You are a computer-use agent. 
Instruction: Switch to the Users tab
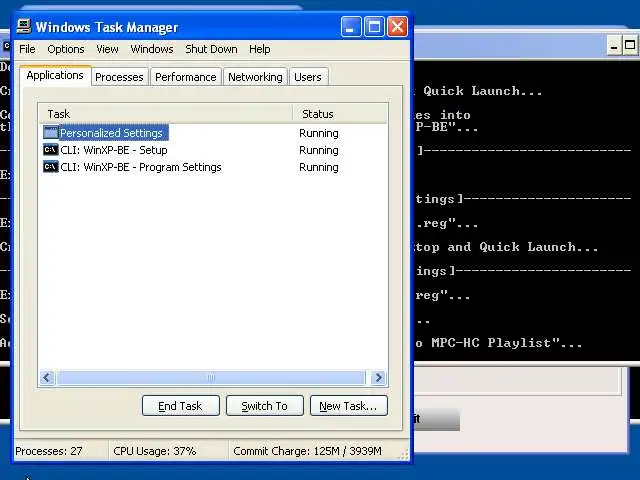coord(308,77)
